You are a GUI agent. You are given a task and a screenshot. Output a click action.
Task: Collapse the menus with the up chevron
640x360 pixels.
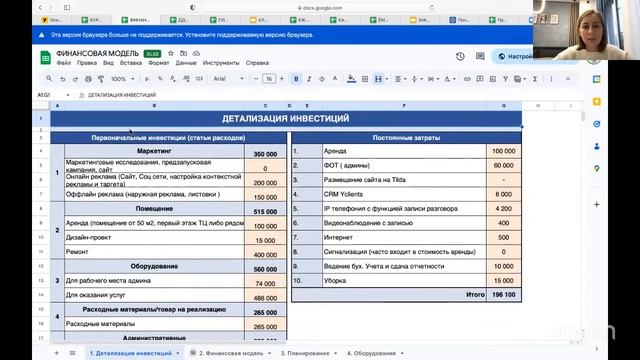pyautogui.click(x=568, y=79)
